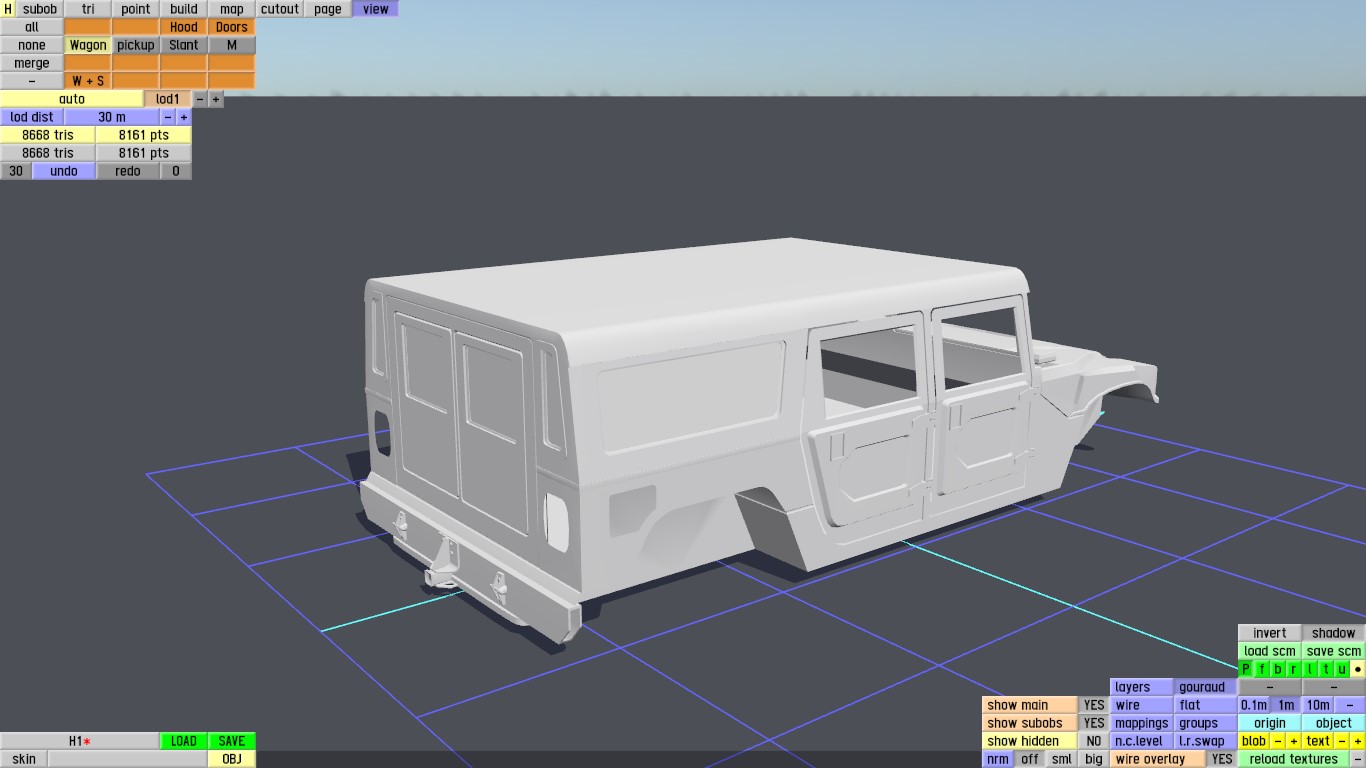Click the undo button
Viewport: 1366px width, 768px height.
(x=64, y=171)
